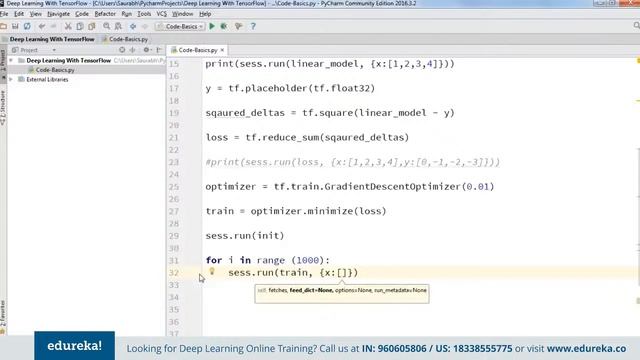This screenshot has width=640, height=360.
Task: Open the Run menu
Action: point(127,14)
